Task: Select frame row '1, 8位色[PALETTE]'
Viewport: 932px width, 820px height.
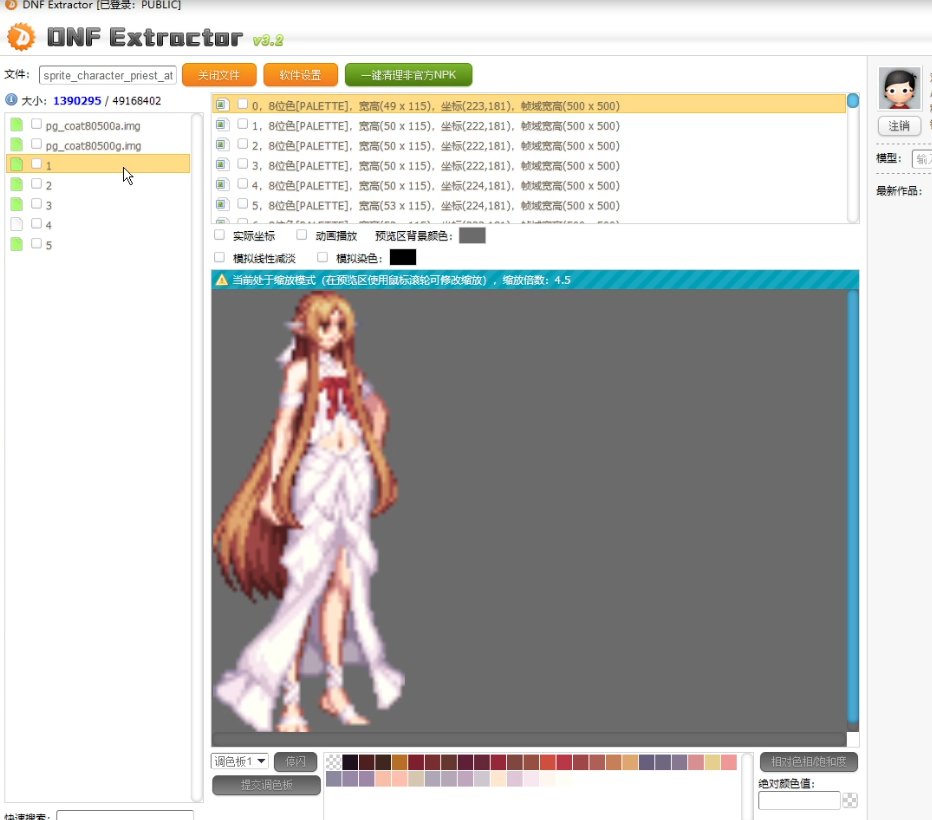Action: (529, 125)
